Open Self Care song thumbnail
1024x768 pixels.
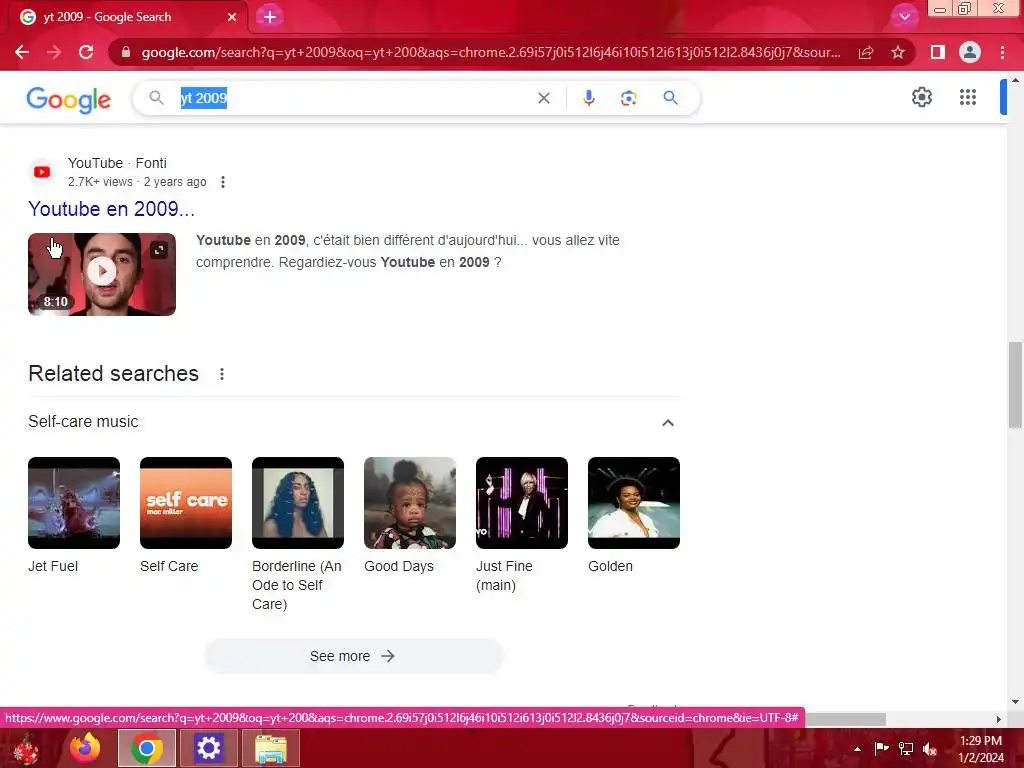coord(186,503)
